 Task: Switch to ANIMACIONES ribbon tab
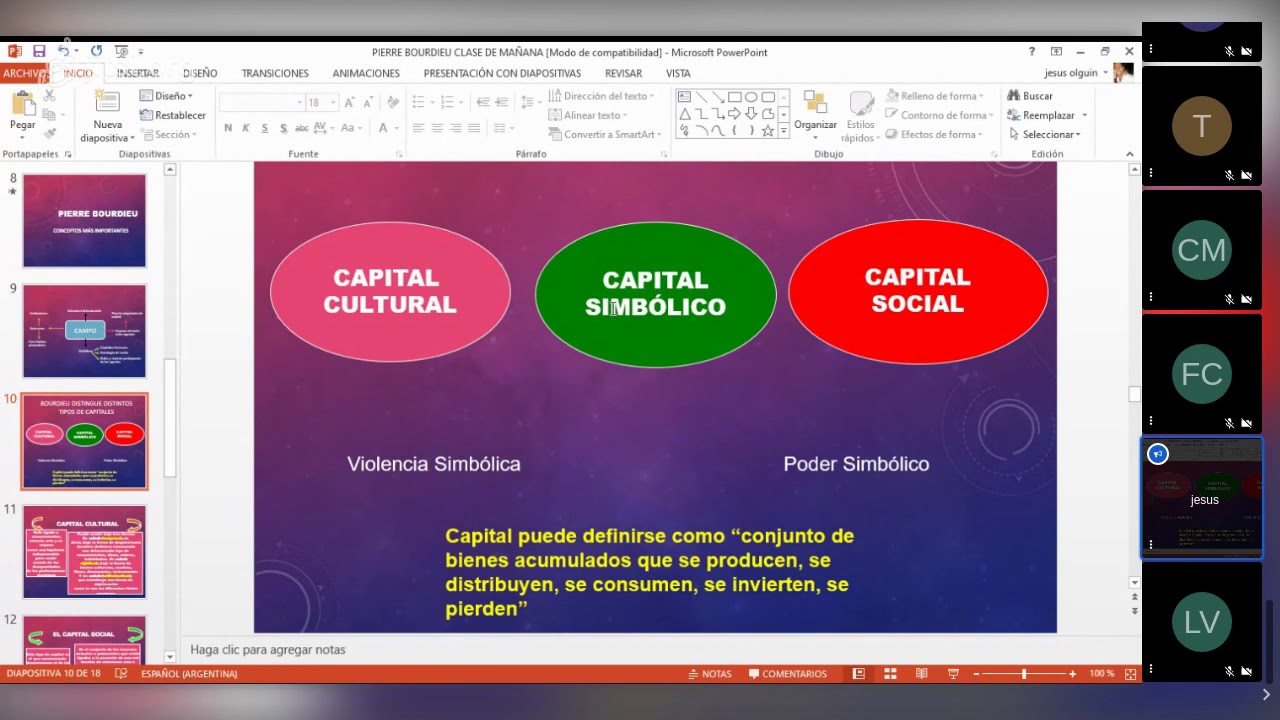(x=366, y=73)
